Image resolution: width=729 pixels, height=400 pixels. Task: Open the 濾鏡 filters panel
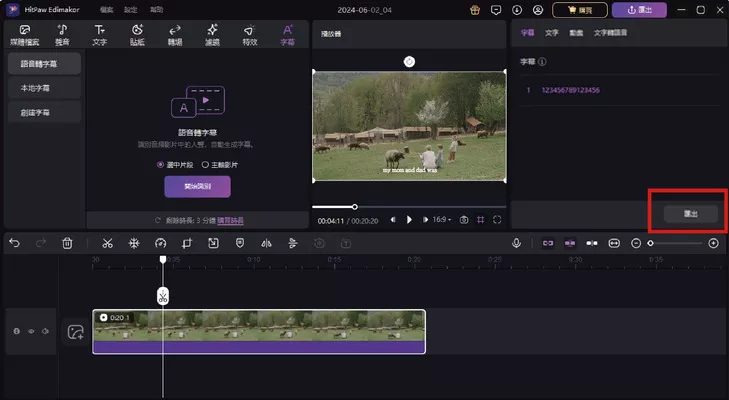[x=212, y=35]
